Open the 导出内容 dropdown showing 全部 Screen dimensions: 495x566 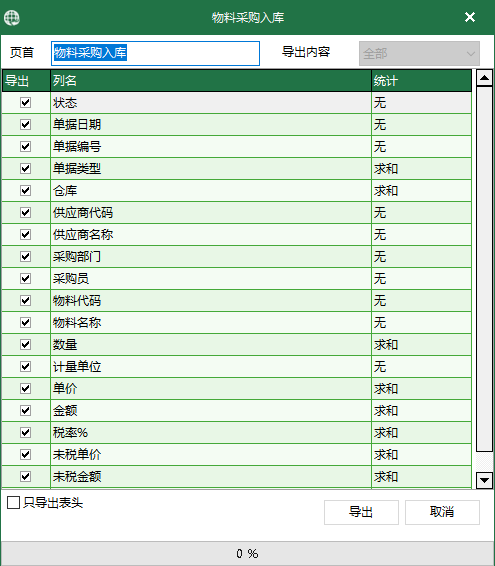(419, 54)
